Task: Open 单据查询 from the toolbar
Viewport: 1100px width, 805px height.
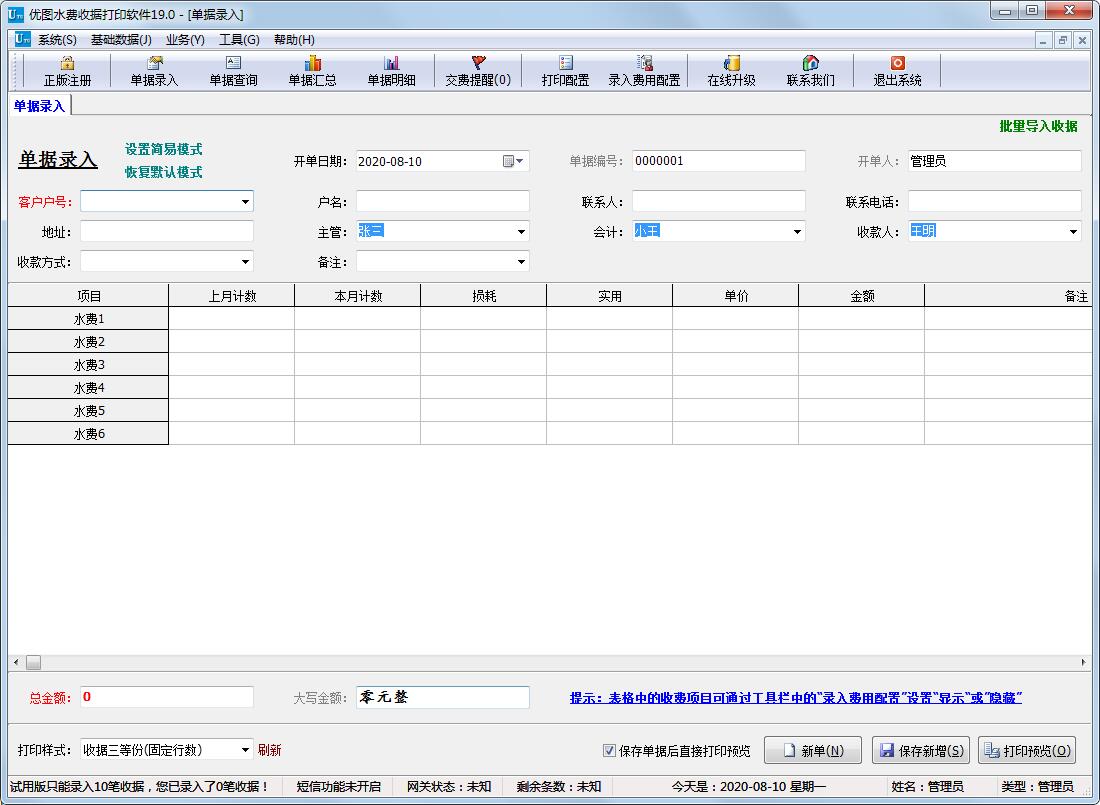Action: pos(232,70)
